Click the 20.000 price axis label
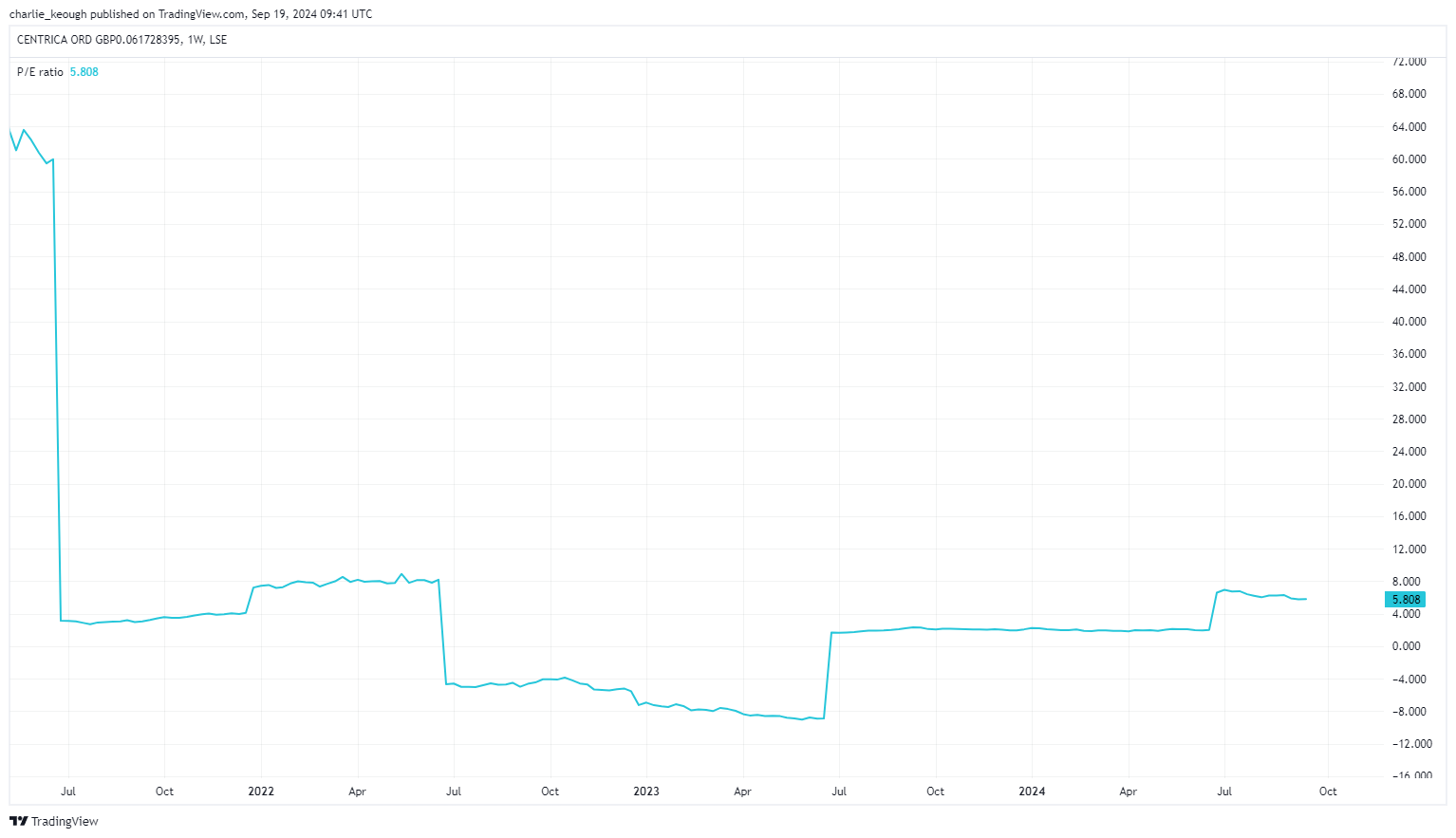This screenshot has height=838, width=1456. 1409,484
